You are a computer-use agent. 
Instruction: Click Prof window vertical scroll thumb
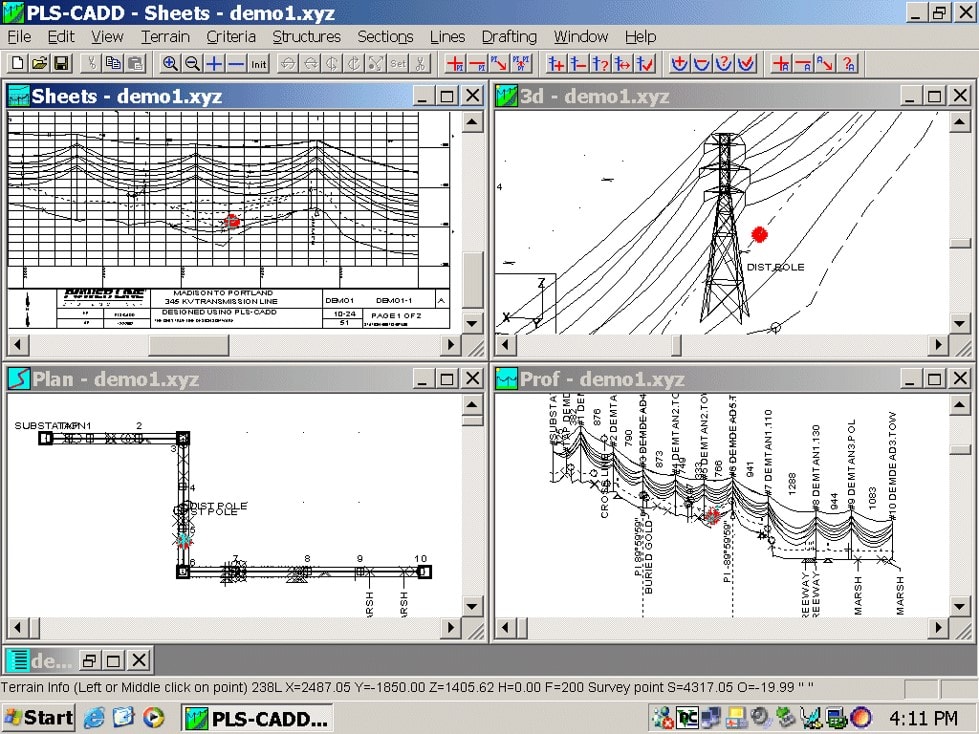[x=960, y=449]
